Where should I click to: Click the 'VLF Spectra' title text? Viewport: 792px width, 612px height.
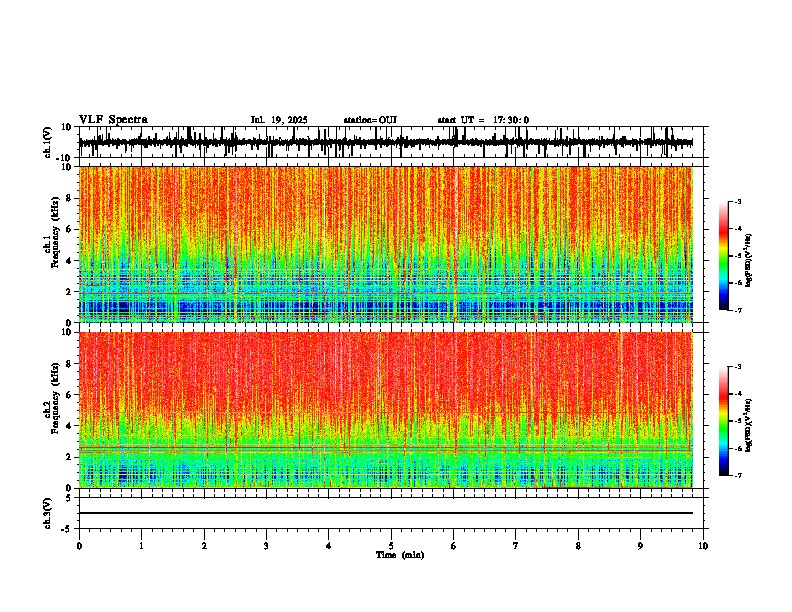point(113,120)
